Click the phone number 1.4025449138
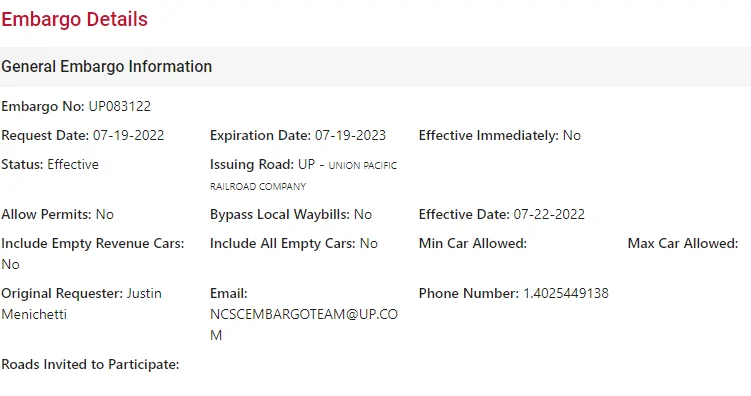751x396 pixels. pos(566,294)
